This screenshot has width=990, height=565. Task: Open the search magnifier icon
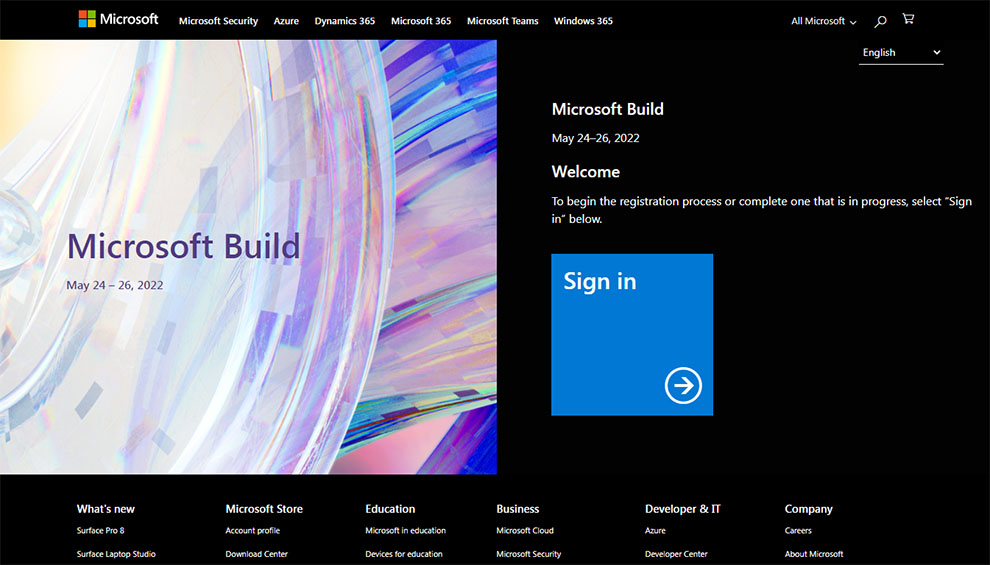[x=880, y=21]
